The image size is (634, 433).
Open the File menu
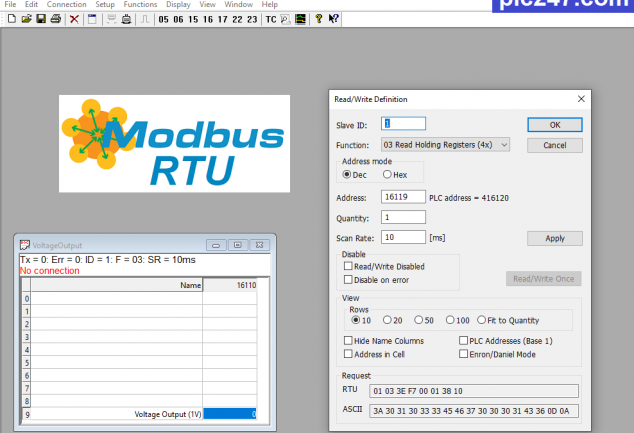10,4
